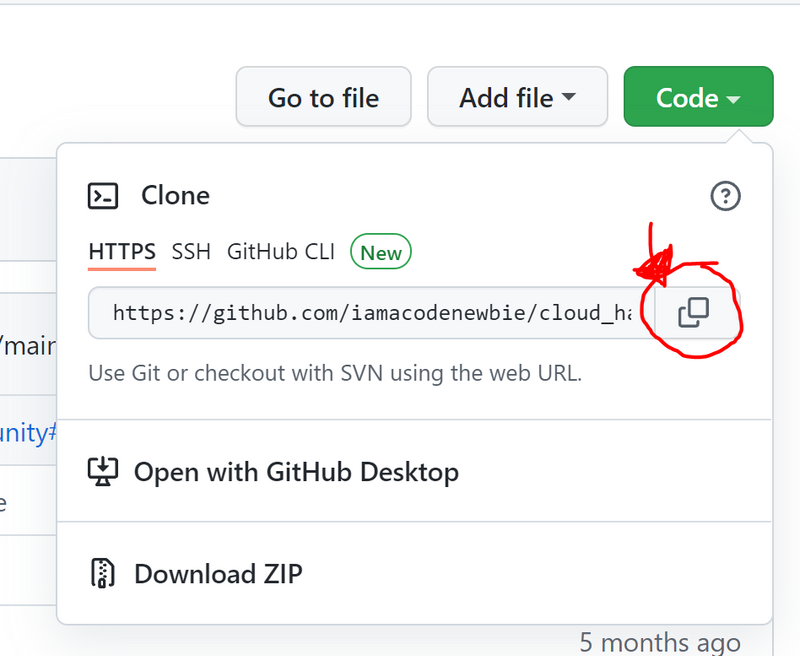
Task: Click the caret arrow on Code button
Action: (x=734, y=99)
